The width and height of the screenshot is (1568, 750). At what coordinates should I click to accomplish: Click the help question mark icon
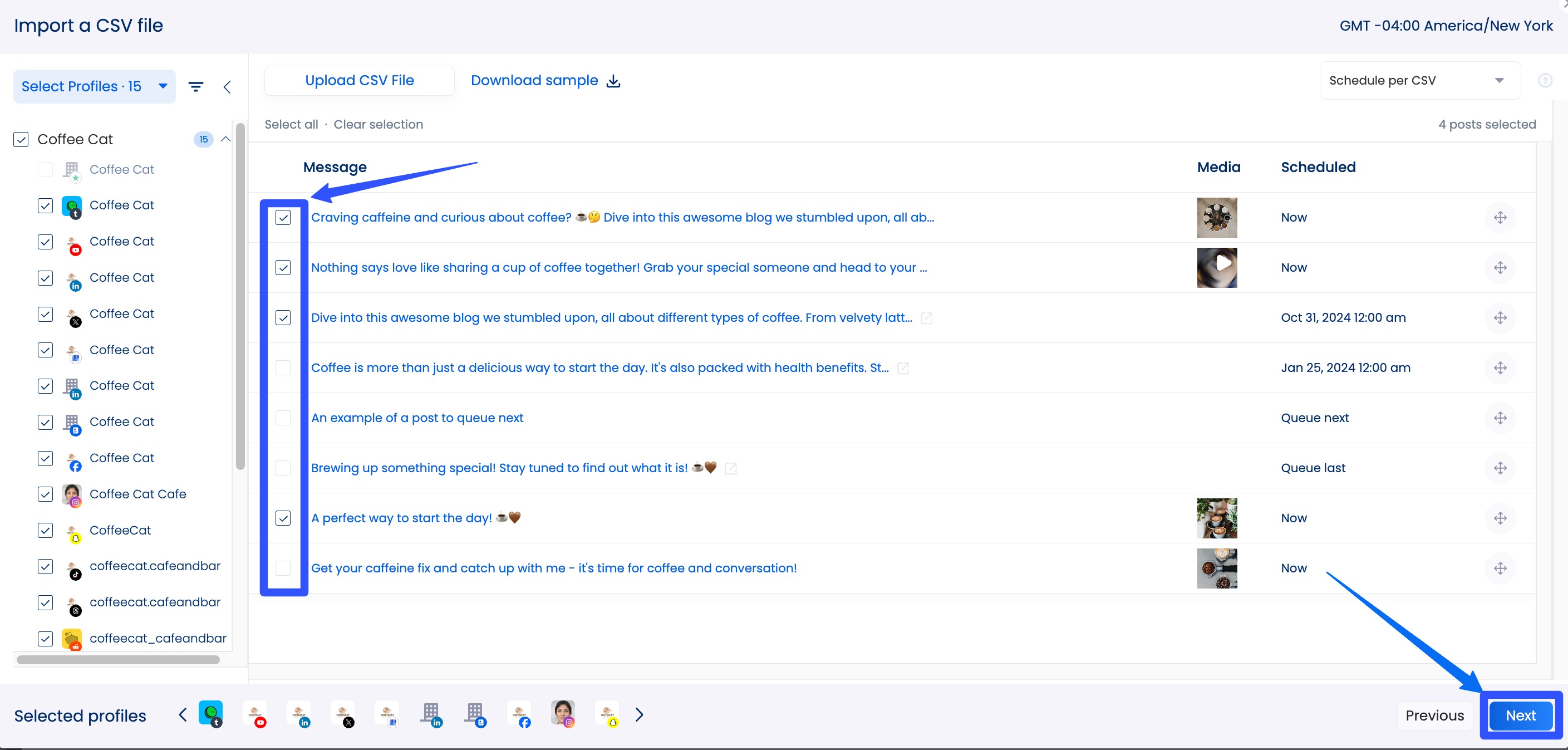1546,80
